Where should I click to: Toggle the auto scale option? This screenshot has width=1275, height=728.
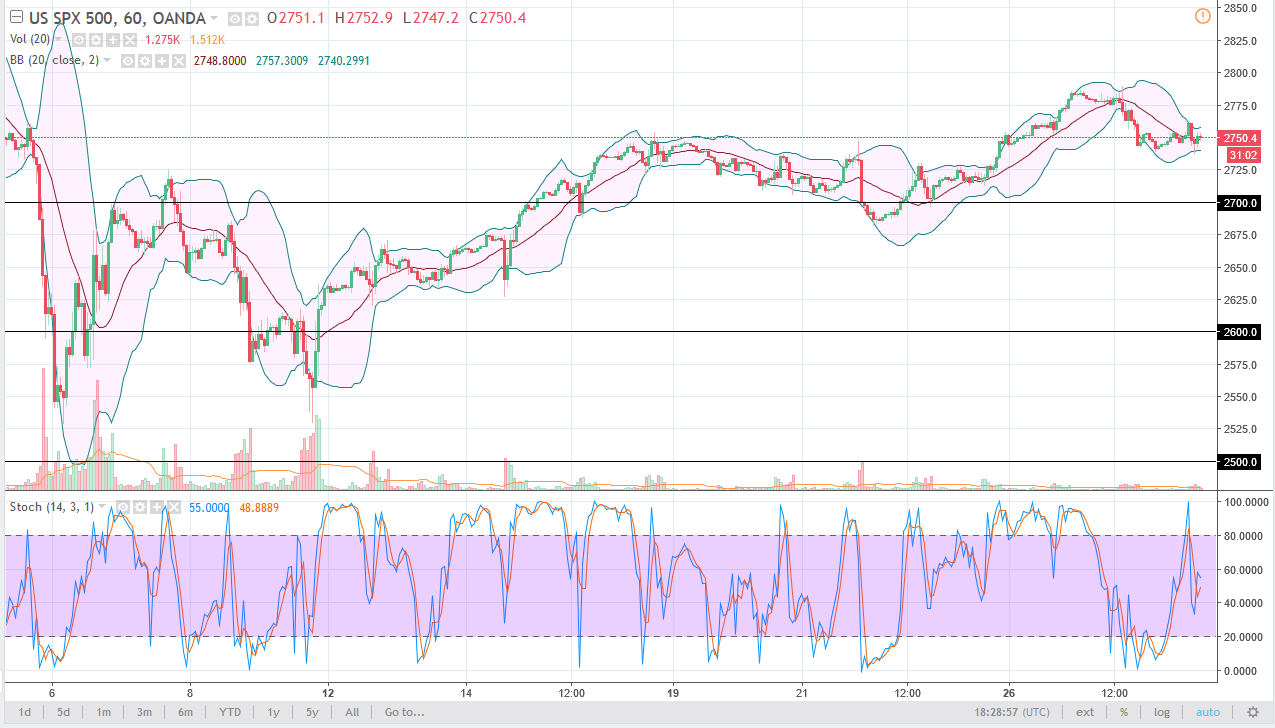pos(1207,712)
